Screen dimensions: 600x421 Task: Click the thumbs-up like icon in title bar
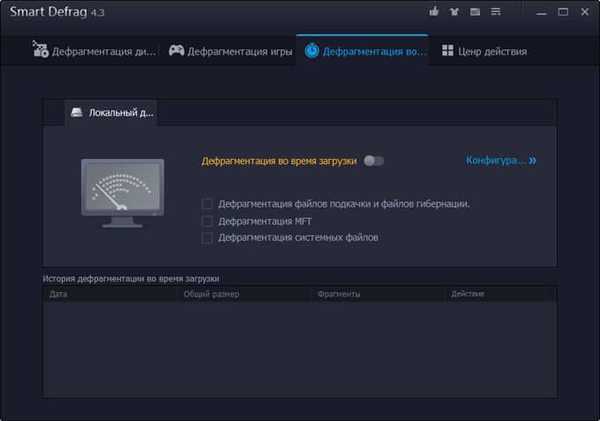[x=434, y=13]
